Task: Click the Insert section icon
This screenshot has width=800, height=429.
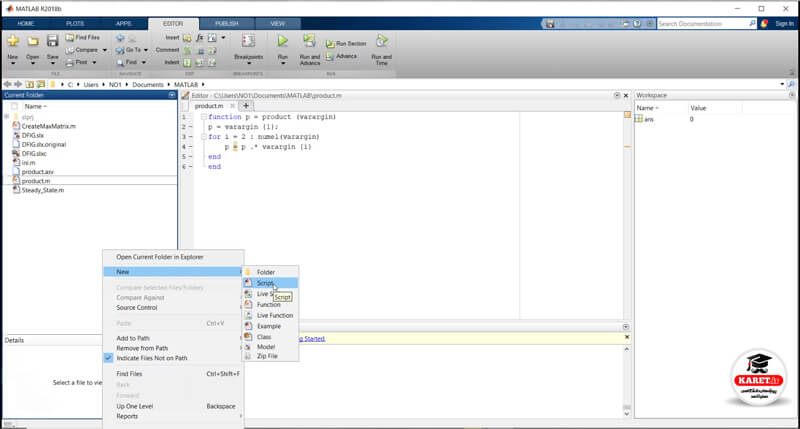Action: (187, 38)
